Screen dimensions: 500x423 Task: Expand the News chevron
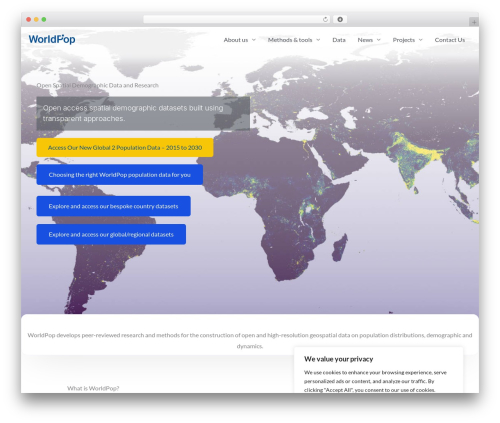pyautogui.click(x=379, y=40)
